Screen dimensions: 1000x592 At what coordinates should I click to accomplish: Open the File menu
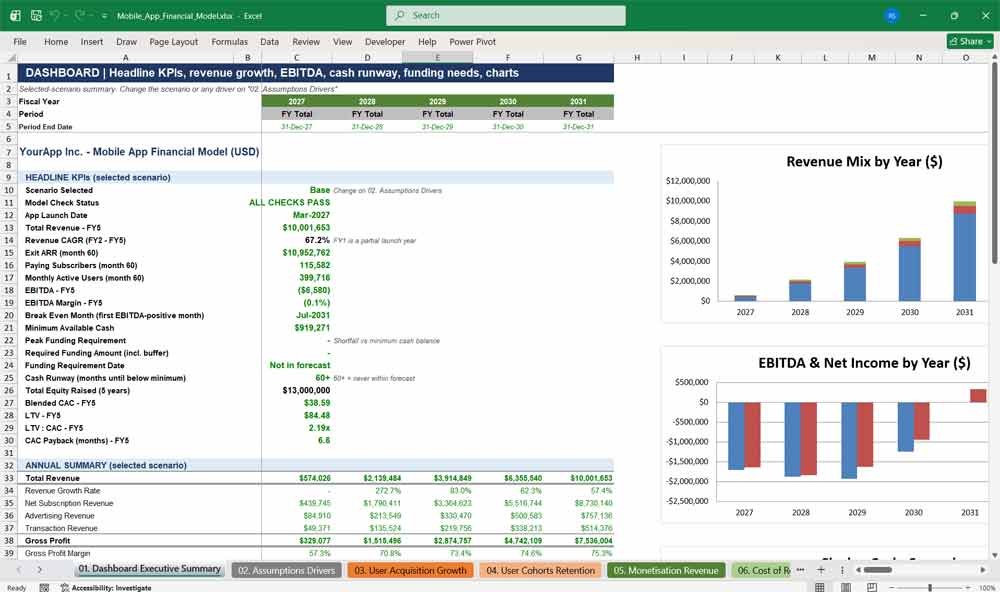coord(20,41)
